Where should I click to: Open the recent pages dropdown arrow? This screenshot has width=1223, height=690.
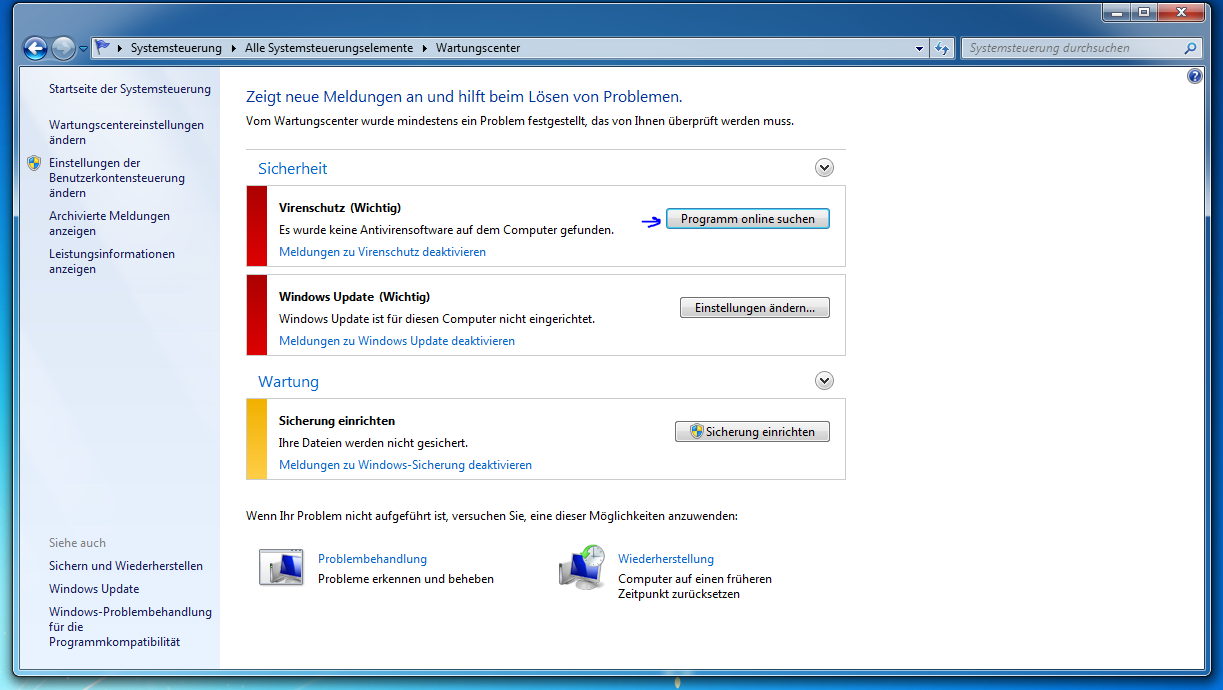tap(83, 48)
